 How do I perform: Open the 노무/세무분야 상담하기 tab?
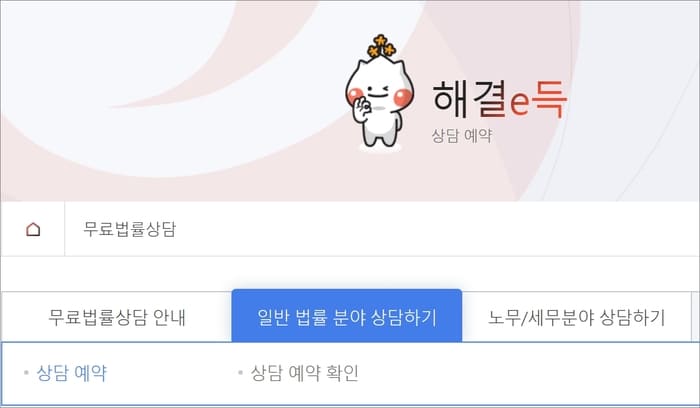point(576,317)
